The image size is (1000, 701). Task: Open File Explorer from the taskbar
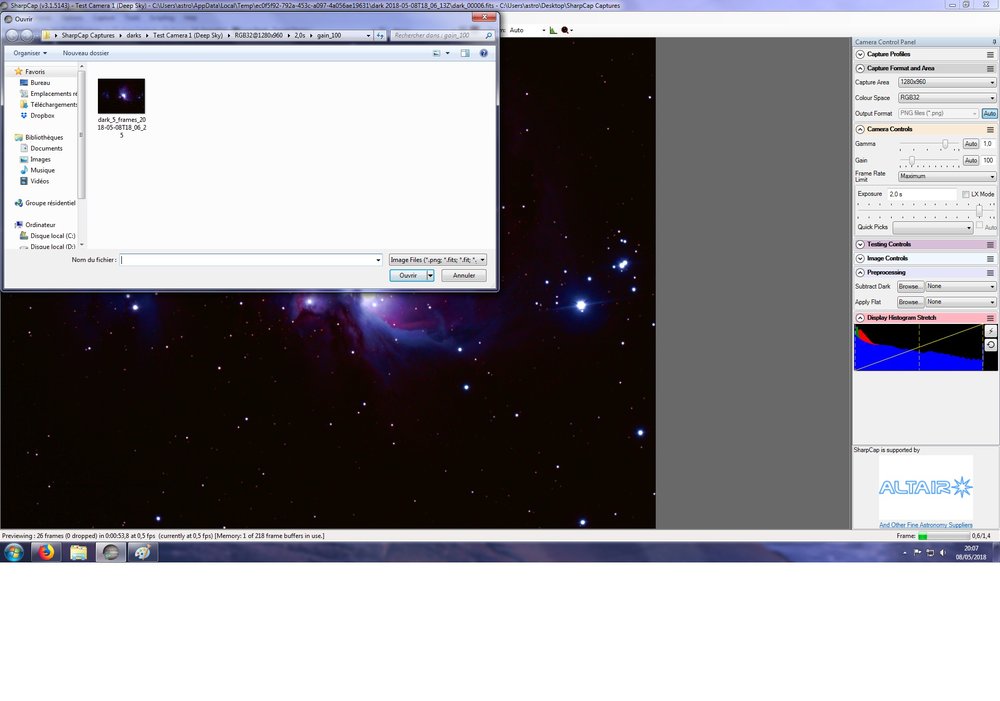click(x=78, y=552)
